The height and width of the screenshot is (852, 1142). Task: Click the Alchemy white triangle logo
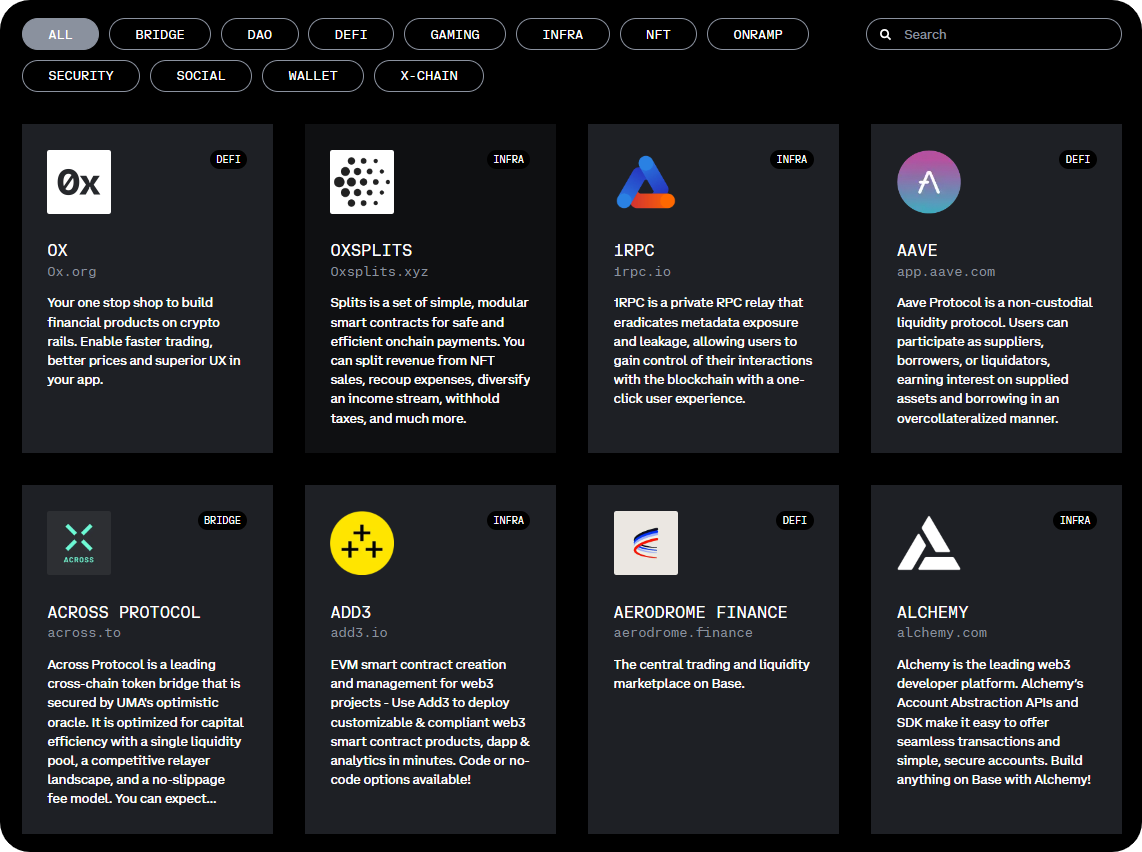tap(929, 543)
